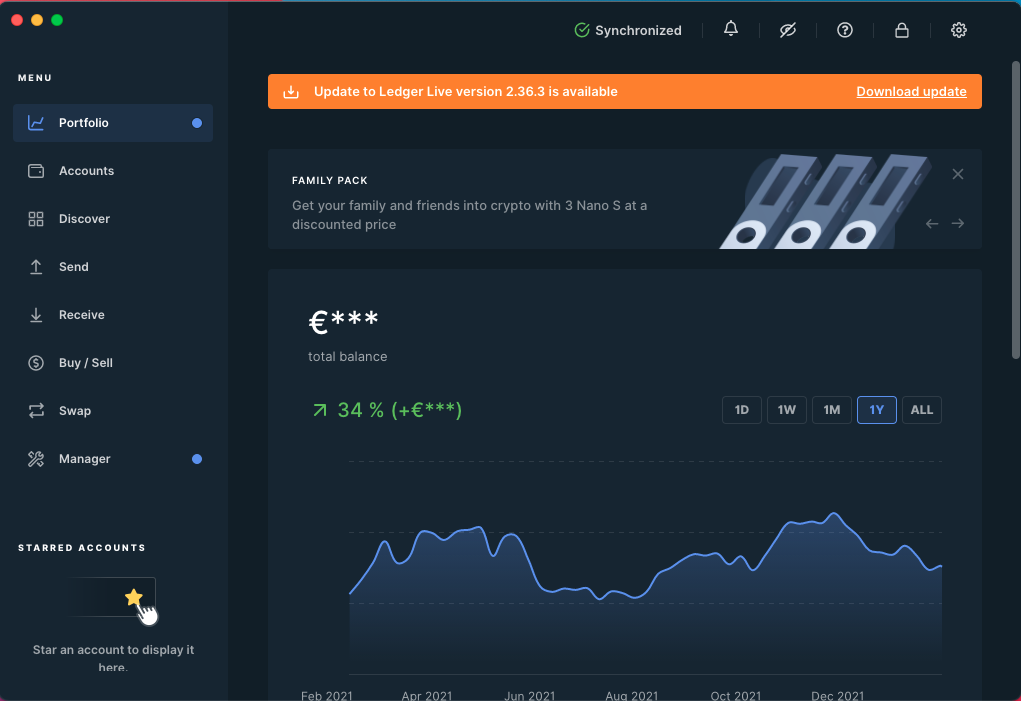Image resolution: width=1021 pixels, height=701 pixels.
Task: Dismiss the Family Pack banner
Action: 957,173
